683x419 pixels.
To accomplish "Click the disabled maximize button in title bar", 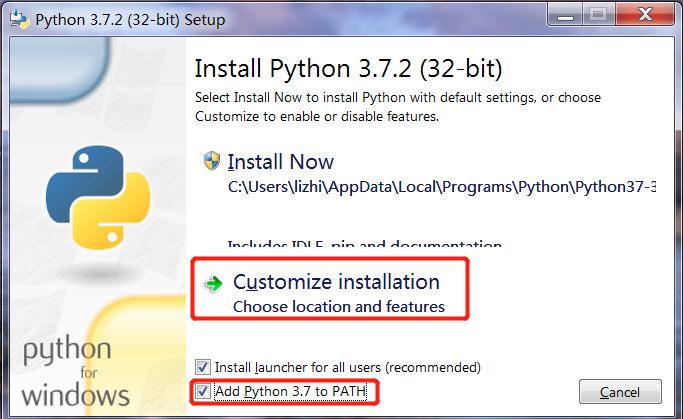I will tap(598, 15).
